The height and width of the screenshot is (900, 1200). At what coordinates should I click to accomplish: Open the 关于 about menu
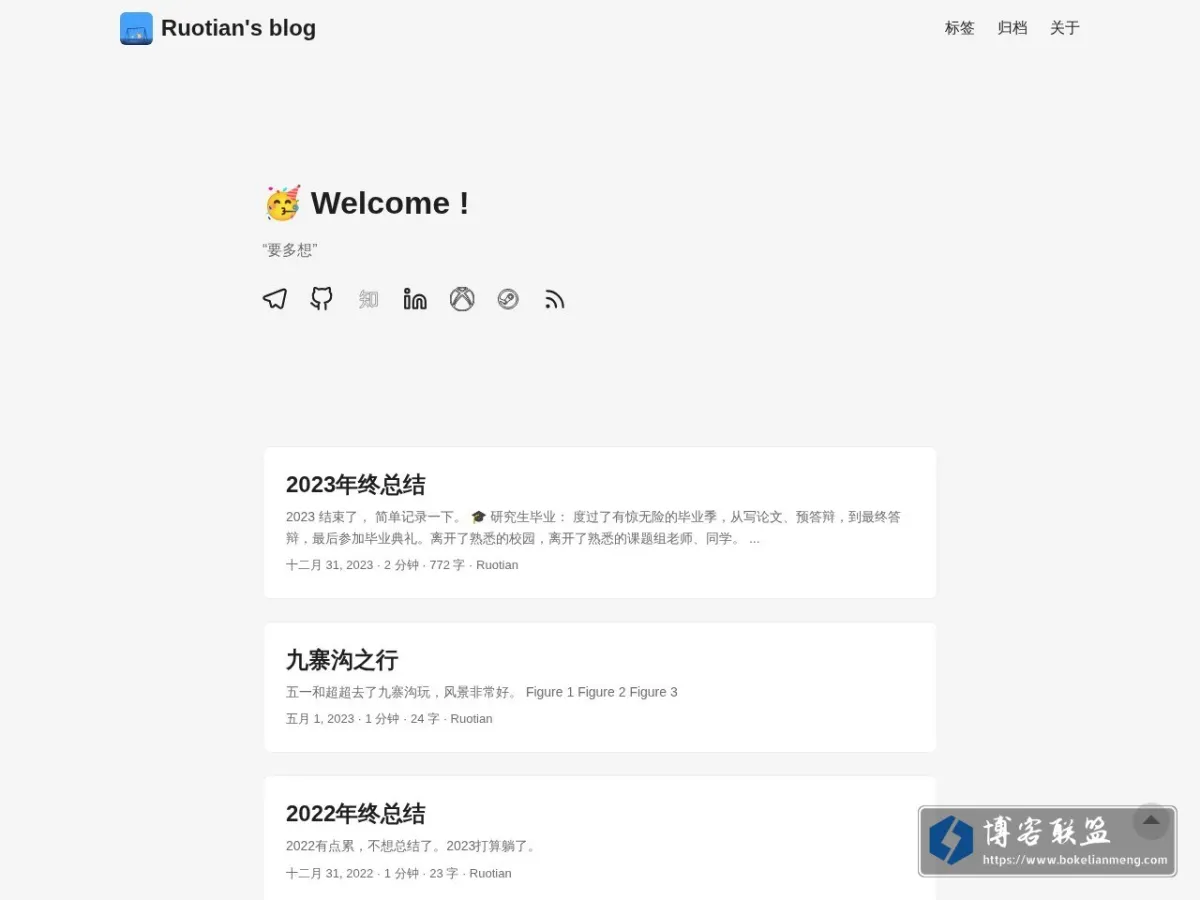(1065, 28)
